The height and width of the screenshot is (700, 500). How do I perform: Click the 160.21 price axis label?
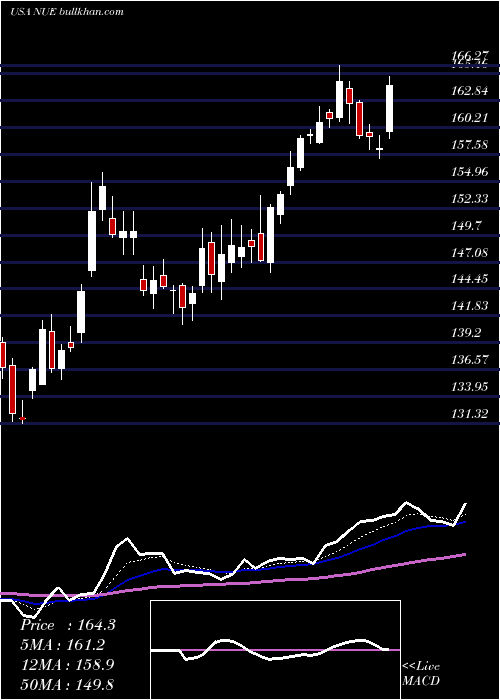point(470,118)
